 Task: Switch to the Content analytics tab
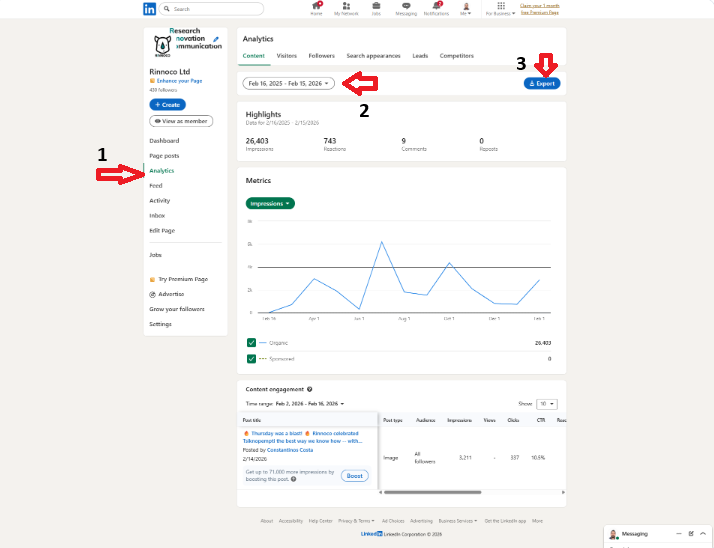point(253,56)
